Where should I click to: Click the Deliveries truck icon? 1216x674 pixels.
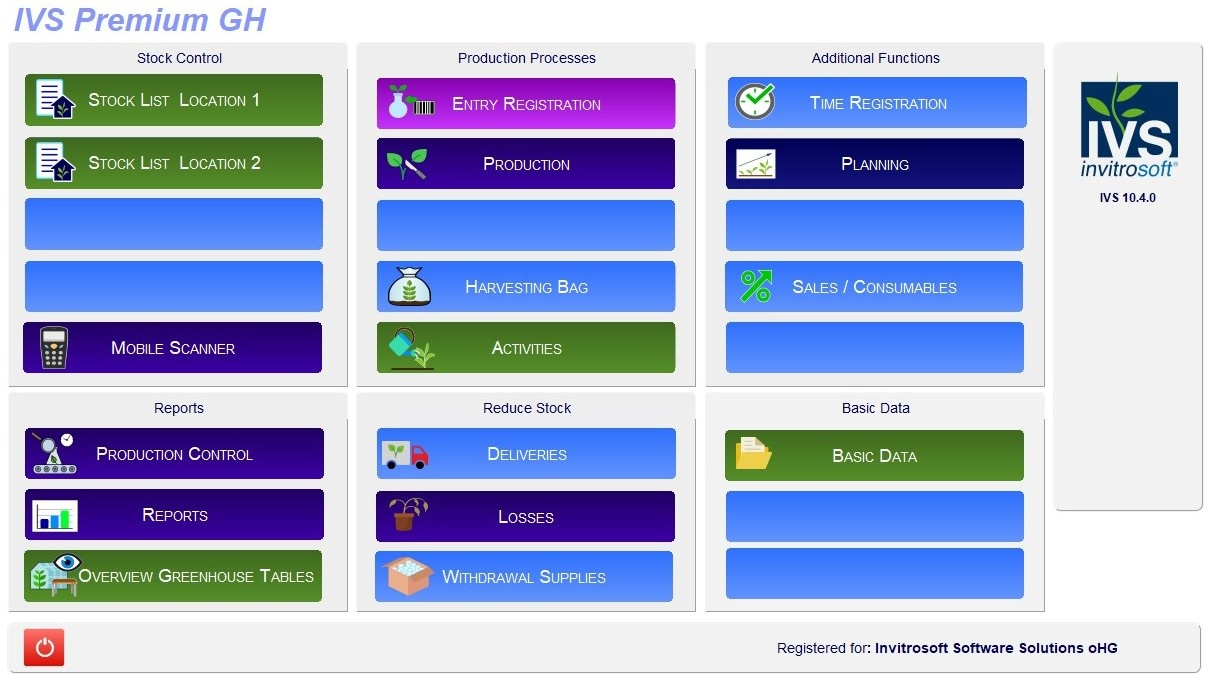click(x=405, y=454)
